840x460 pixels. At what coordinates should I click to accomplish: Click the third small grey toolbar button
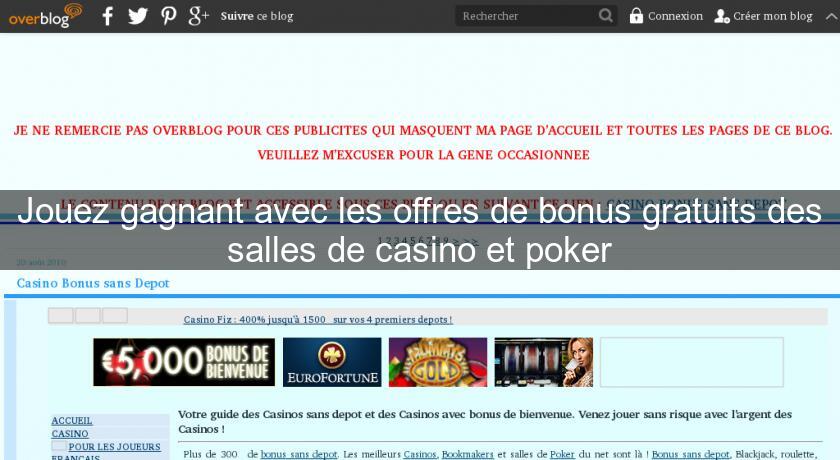[115, 315]
